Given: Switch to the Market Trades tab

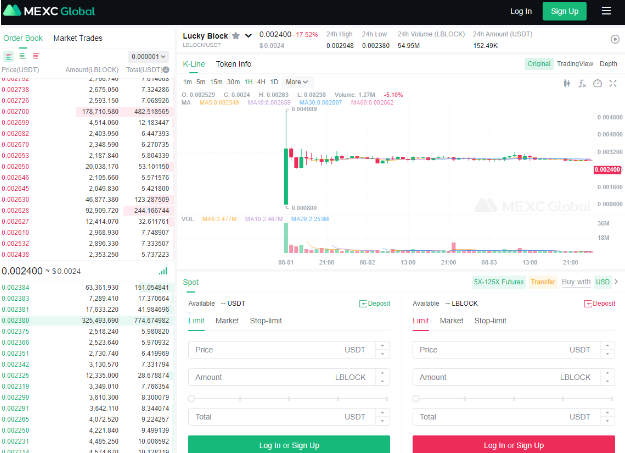Looking at the screenshot, I should [x=77, y=38].
